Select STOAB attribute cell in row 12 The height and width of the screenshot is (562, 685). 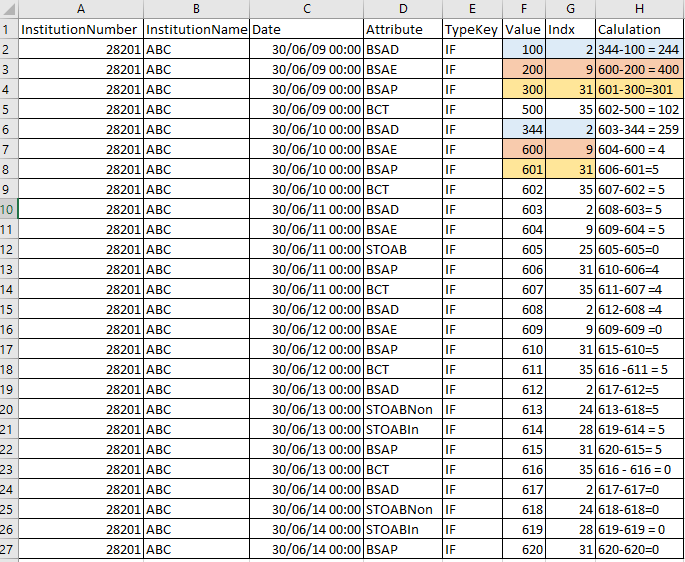(403, 249)
